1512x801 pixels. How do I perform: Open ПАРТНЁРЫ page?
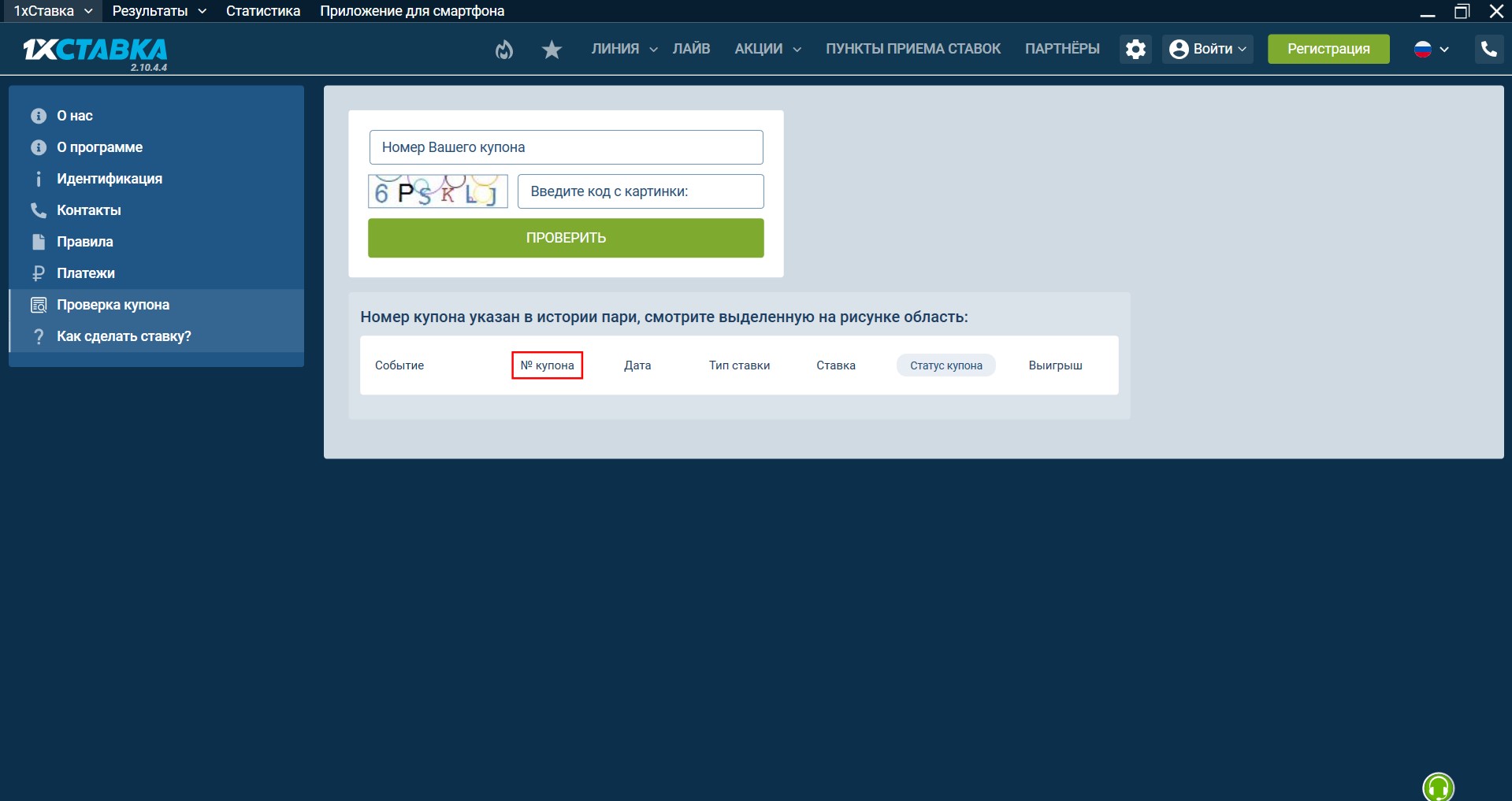click(x=1062, y=49)
